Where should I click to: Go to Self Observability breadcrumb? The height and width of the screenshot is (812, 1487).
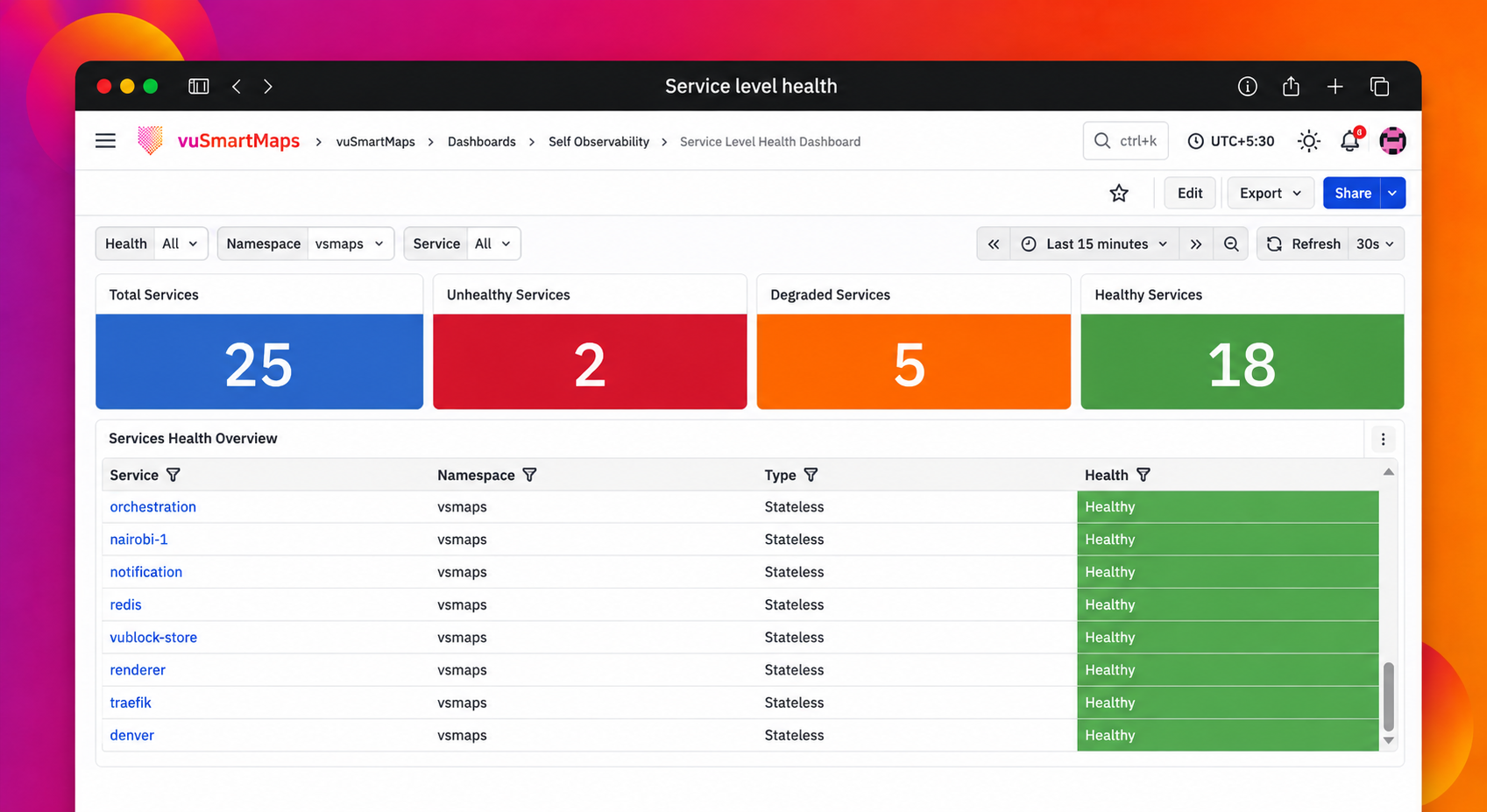click(598, 142)
